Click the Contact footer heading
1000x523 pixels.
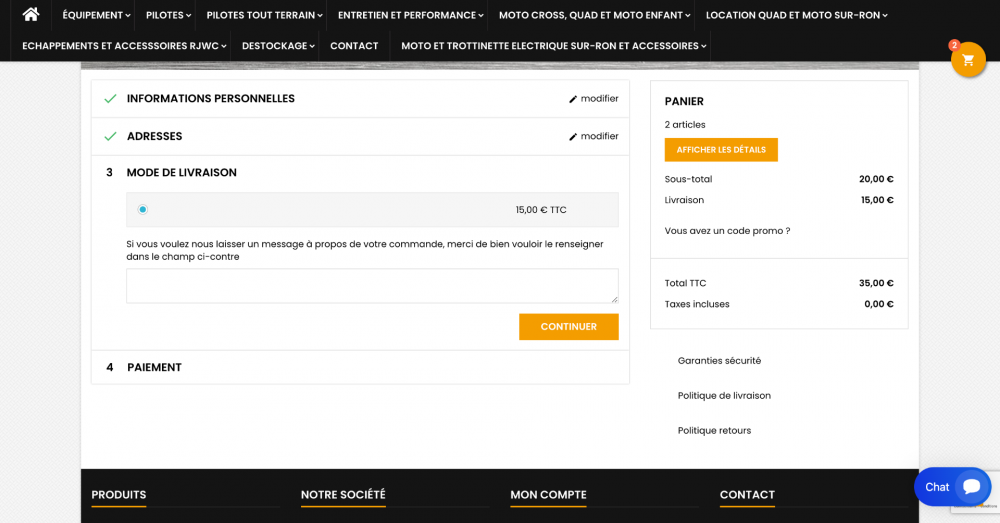[747, 494]
